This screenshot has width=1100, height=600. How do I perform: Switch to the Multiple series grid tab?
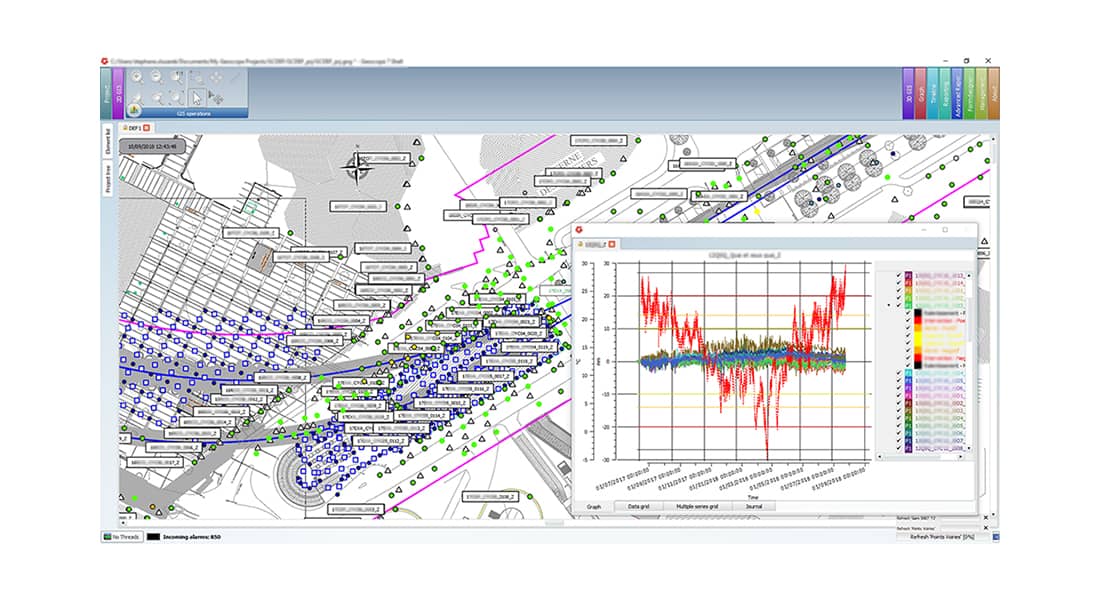tap(697, 506)
